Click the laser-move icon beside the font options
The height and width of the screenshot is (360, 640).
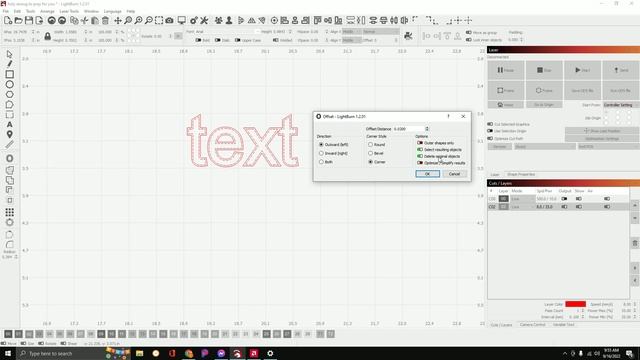pyautogui.click(x=408, y=36)
